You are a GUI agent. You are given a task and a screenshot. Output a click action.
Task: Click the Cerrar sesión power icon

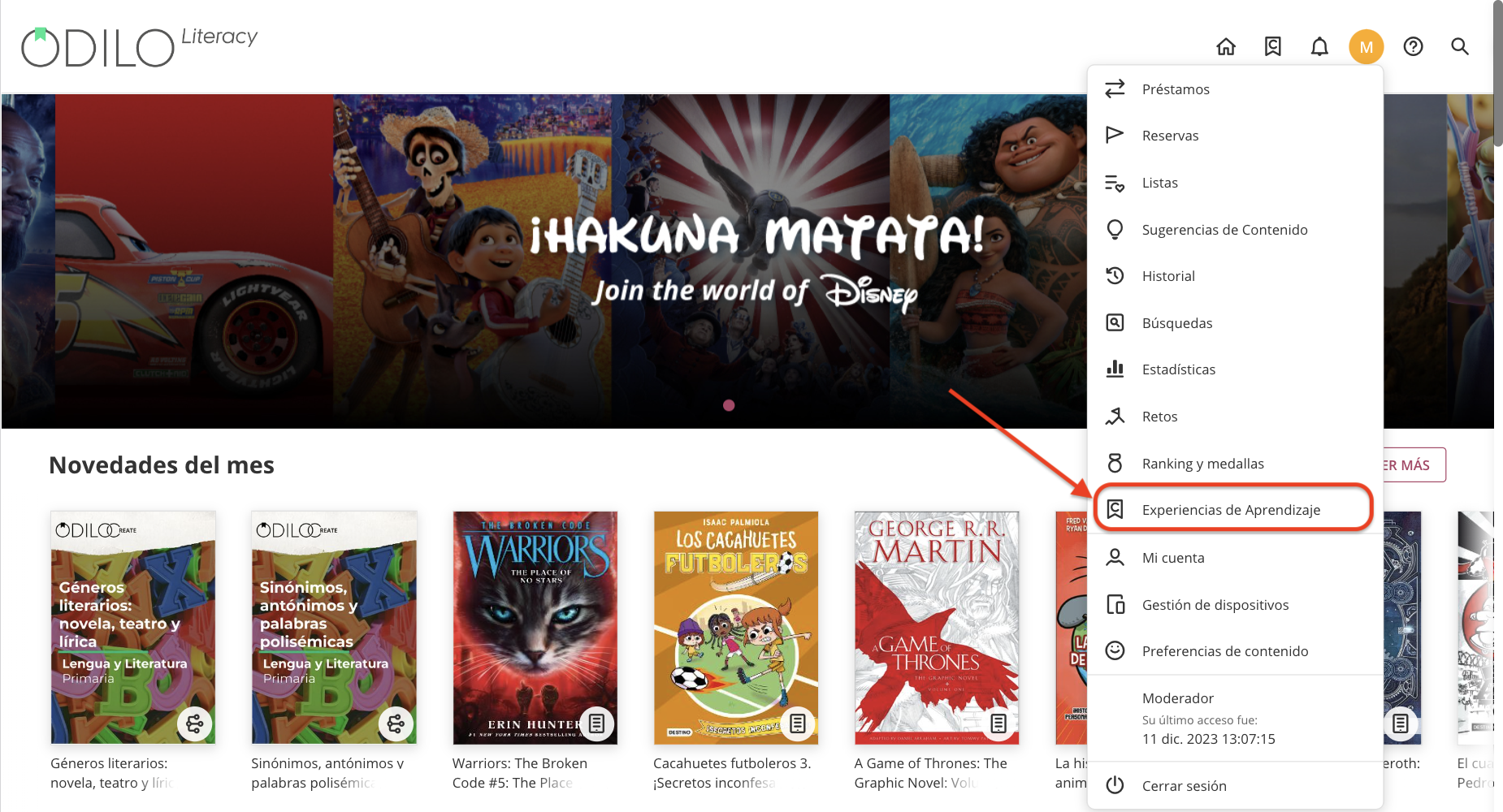pos(1115,785)
